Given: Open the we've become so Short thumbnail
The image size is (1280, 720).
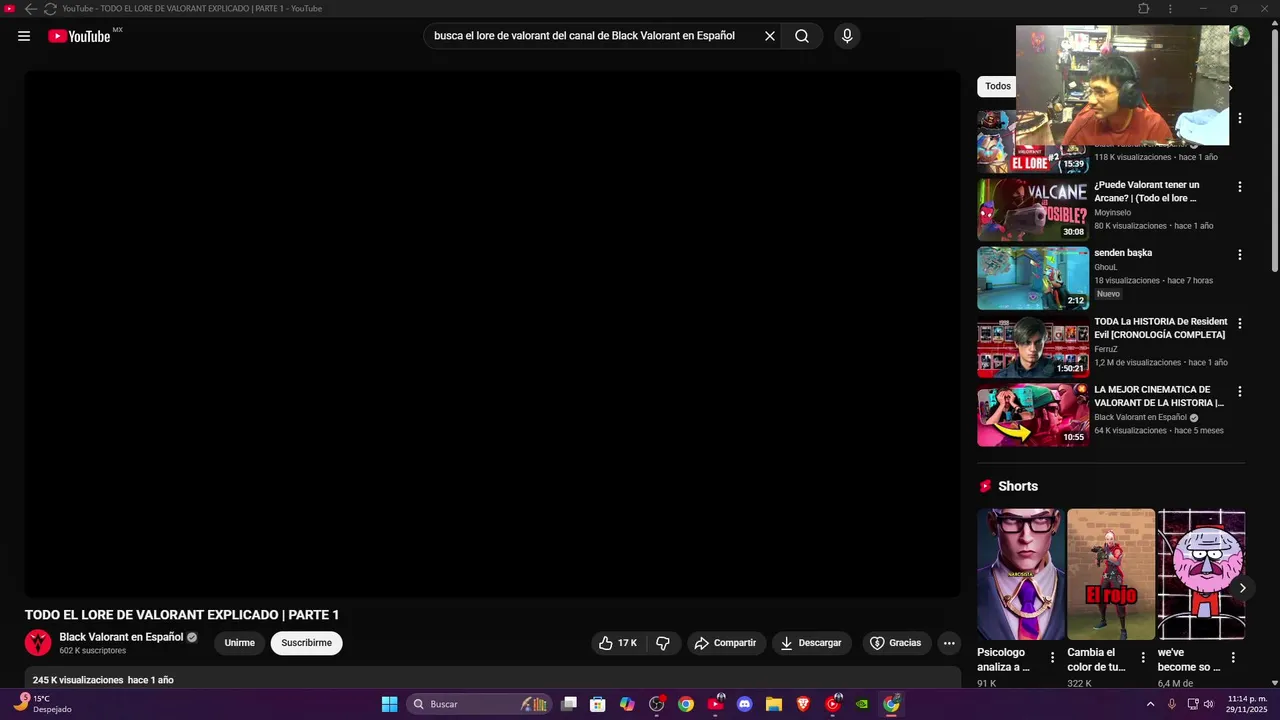Looking at the screenshot, I should [1201, 574].
